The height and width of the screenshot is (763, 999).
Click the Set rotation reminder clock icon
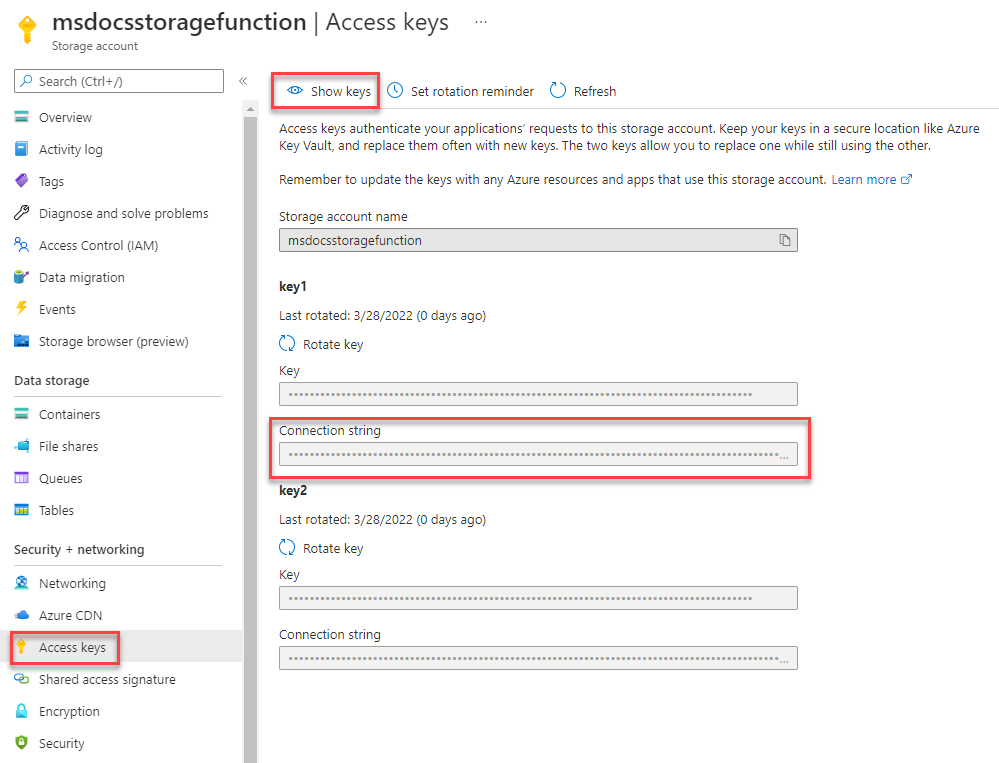tap(396, 91)
